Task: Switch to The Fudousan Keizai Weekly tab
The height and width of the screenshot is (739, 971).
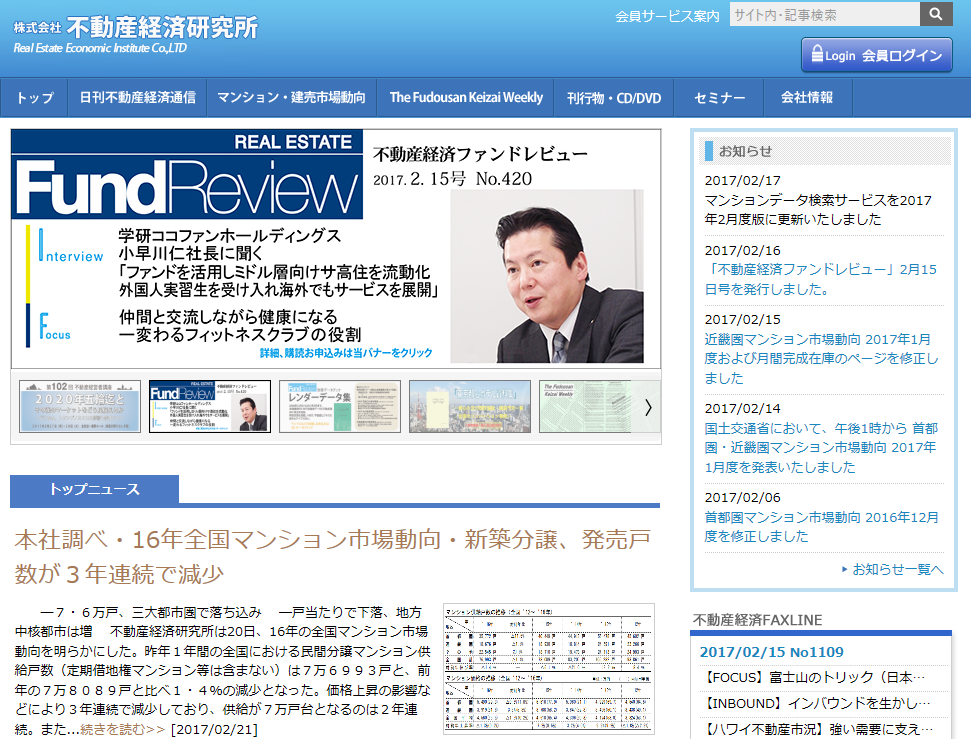Action: pyautogui.click(x=464, y=98)
